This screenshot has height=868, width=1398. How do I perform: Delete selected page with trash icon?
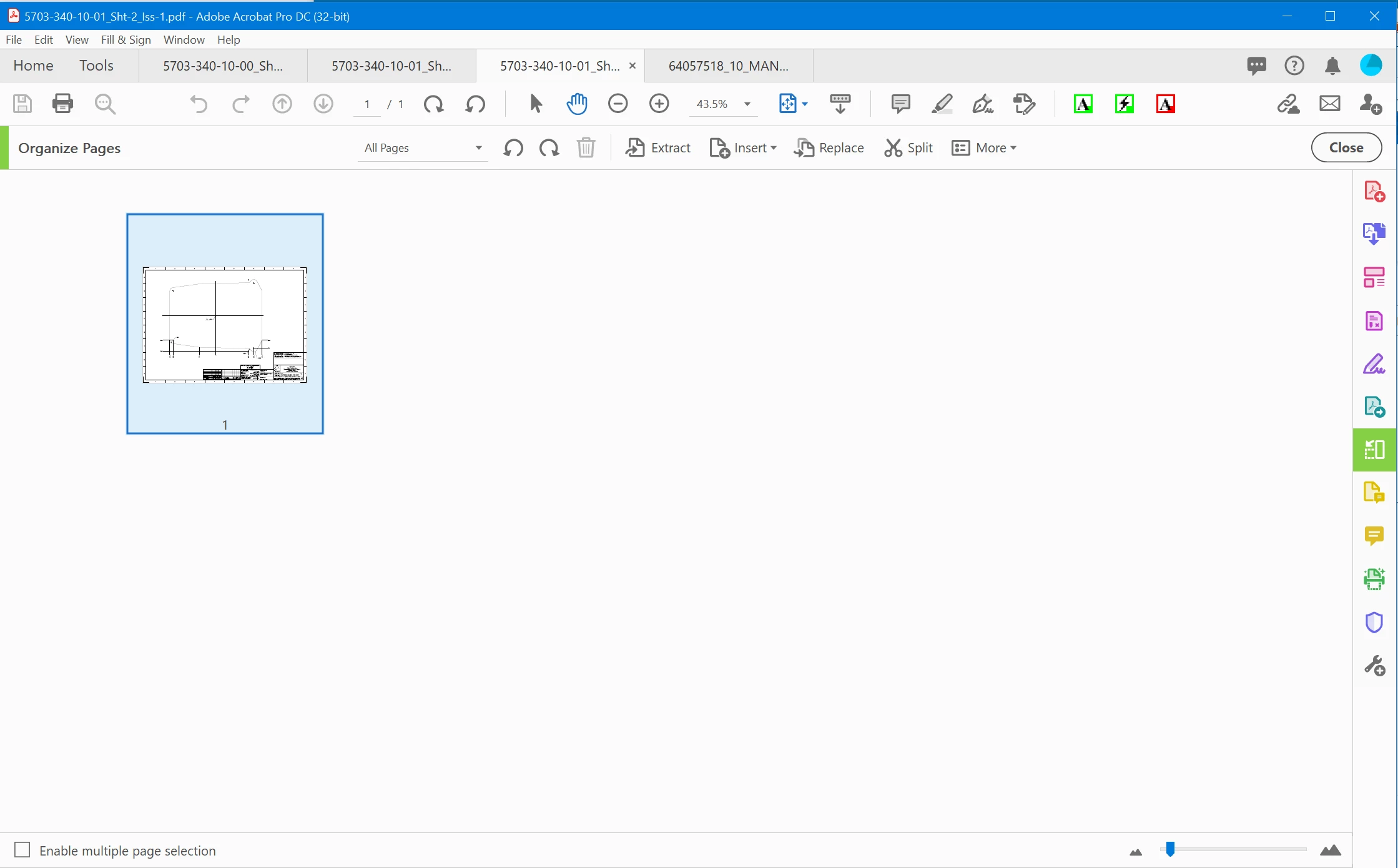(x=586, y=148)
